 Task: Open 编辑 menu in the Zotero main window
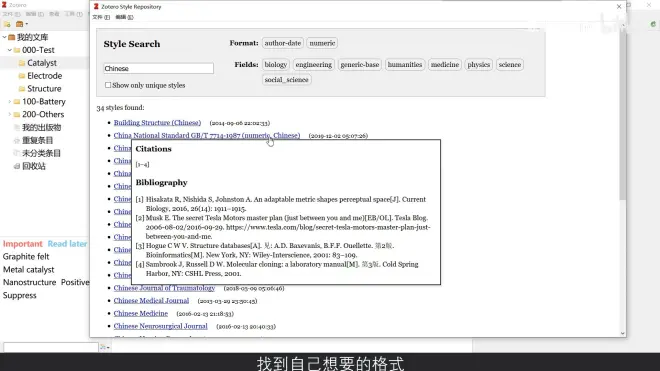tap(35, 14)
